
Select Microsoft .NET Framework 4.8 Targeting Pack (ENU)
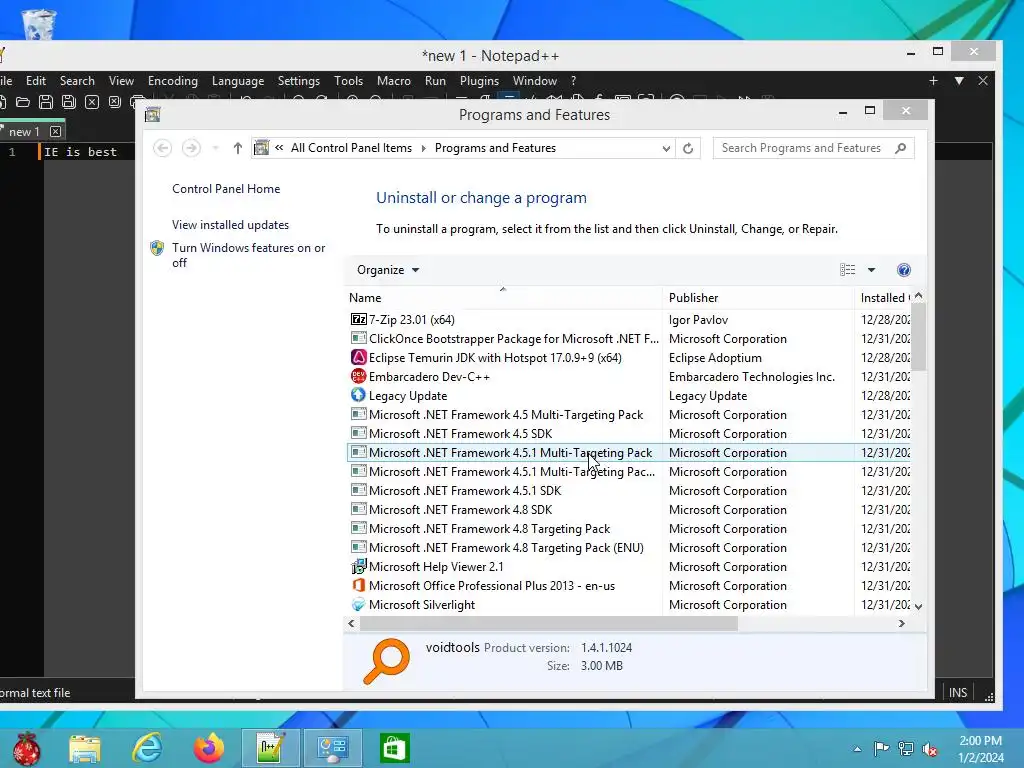coord(628,547)
